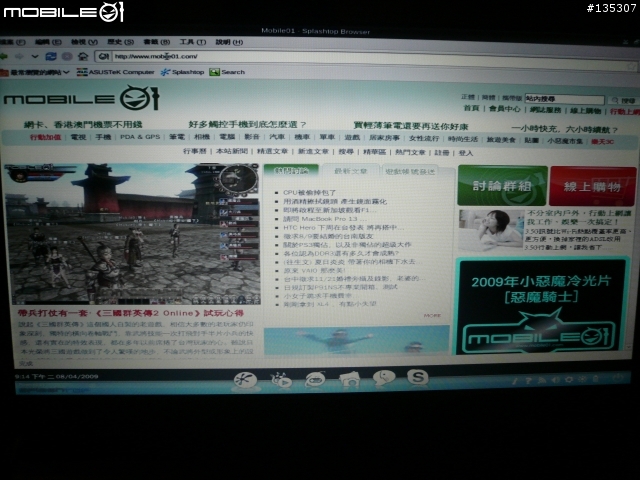Viewport: 640px width, 480px height.
Task: Open the 電視 category
Action: point(78,137)
